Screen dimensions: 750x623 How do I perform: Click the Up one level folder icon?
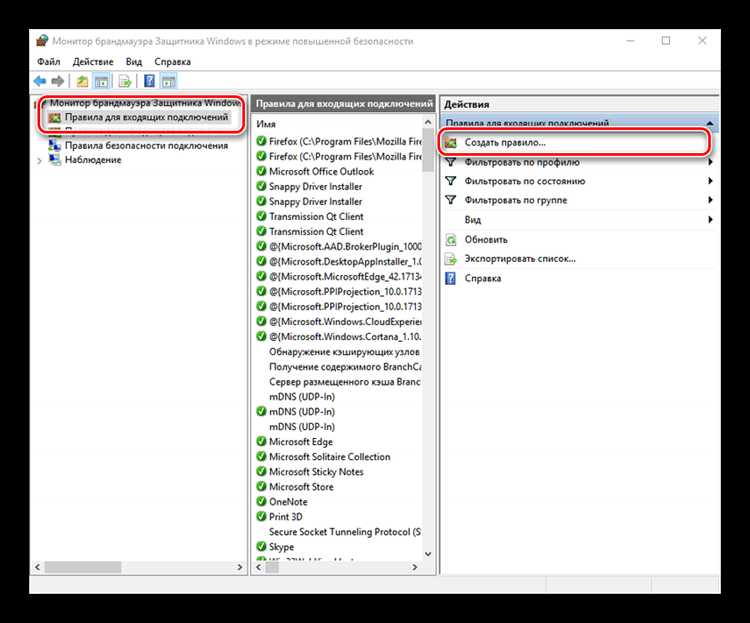(x=82, y=81)
